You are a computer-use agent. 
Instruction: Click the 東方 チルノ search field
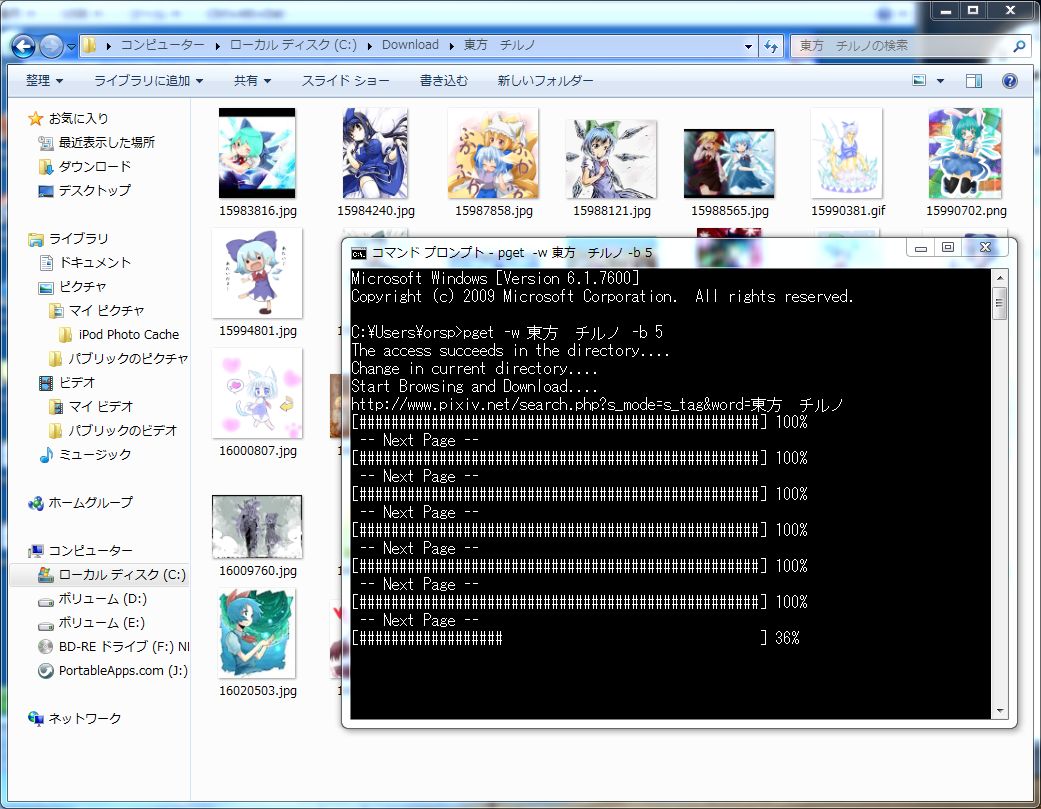tap(902, 46)
